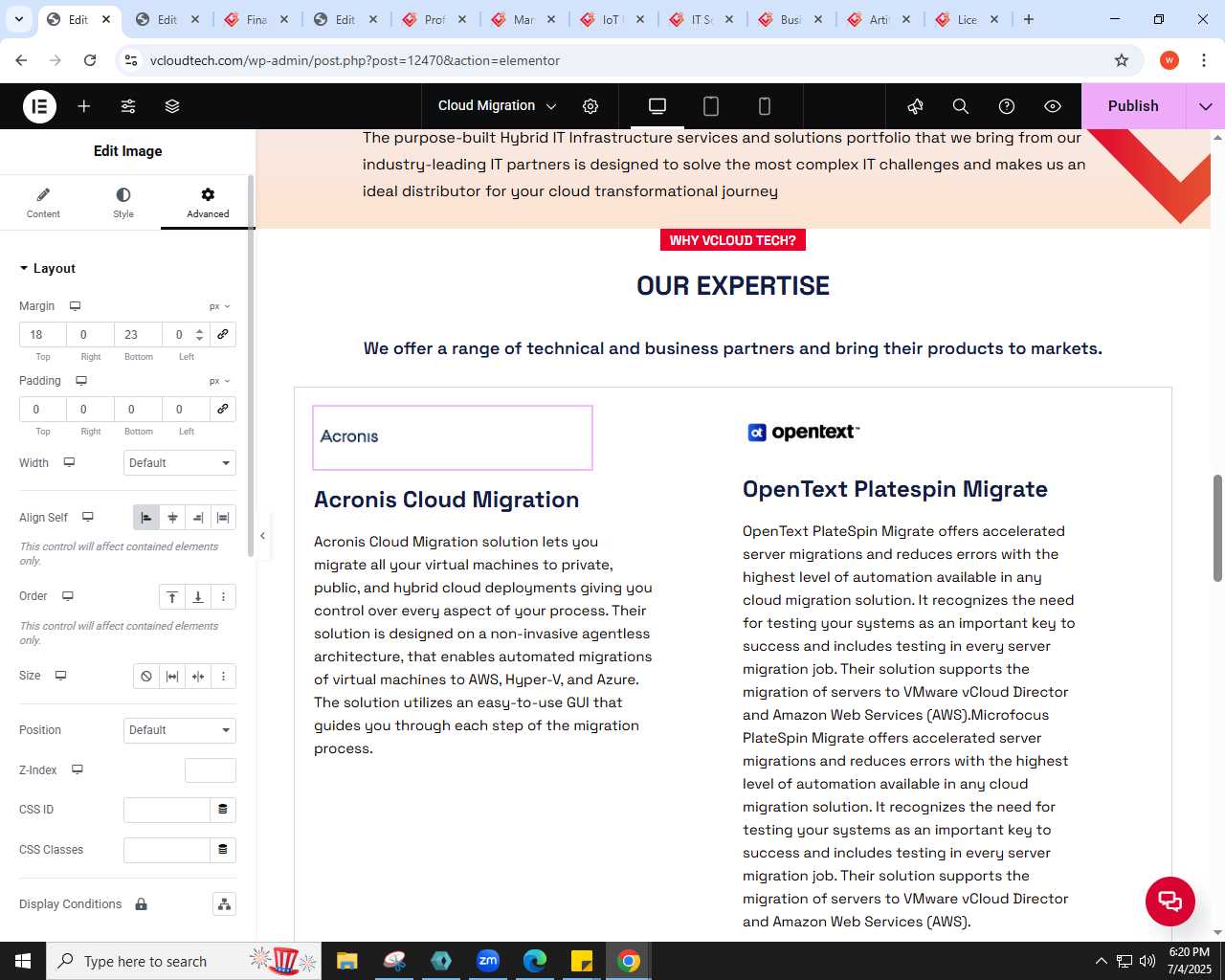Add a new element with plus icon

click(x=84, y=106)
